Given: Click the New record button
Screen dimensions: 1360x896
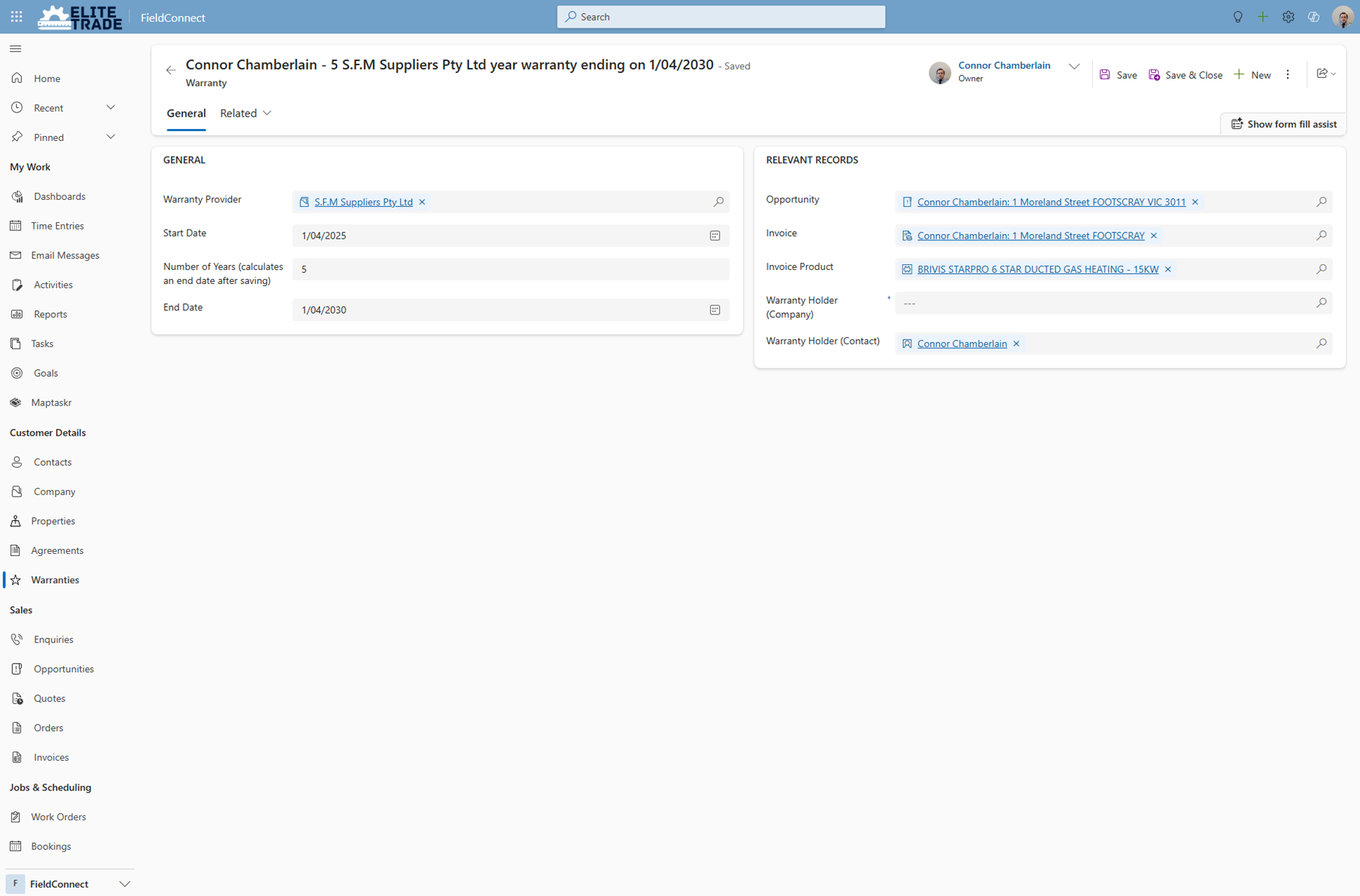Looking at the screenshot, I should pos(1252,75).
